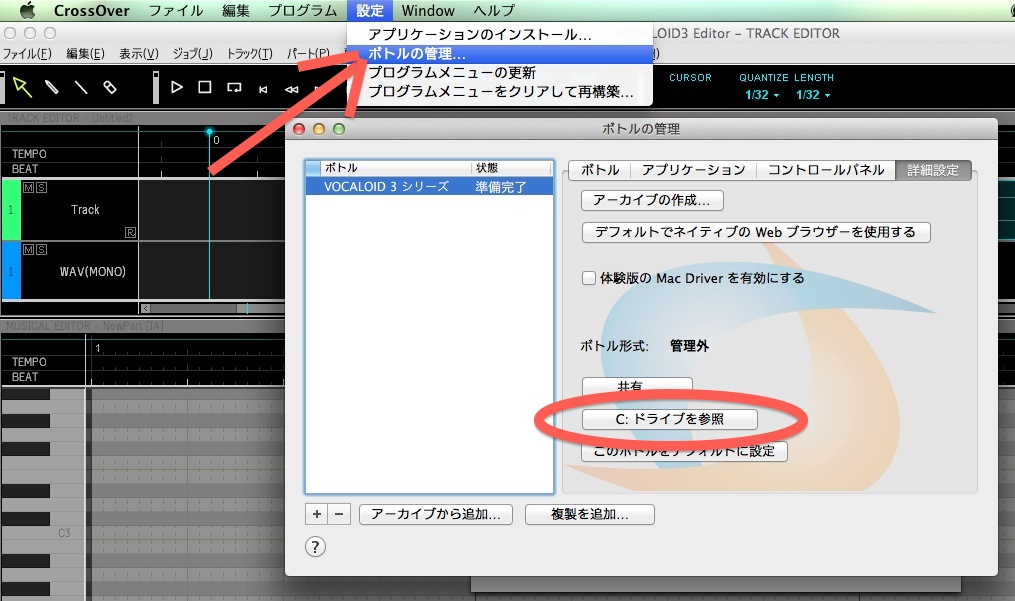The height and width of the screenshot is (601, 1015).
Task: Click the Track name label
Action: pos(85,210)
